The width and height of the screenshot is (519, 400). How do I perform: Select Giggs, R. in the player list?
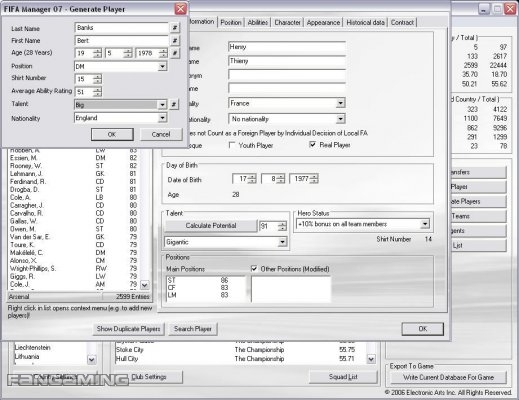pyautogui.click(x=74, y=276)
